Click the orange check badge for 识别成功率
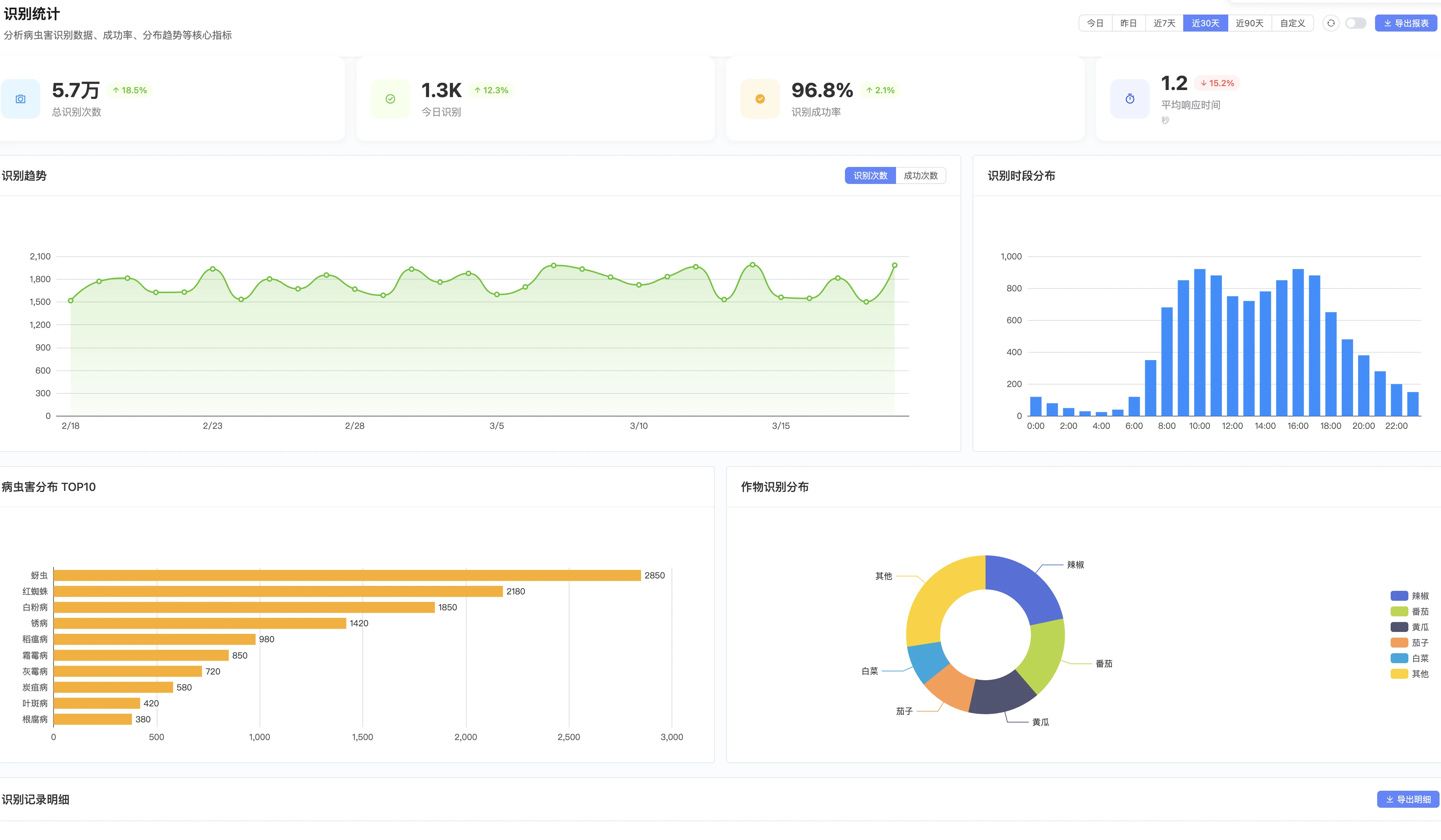Image resolution: width=1441 pixels, height=840 pixels. tap(760, 99)
